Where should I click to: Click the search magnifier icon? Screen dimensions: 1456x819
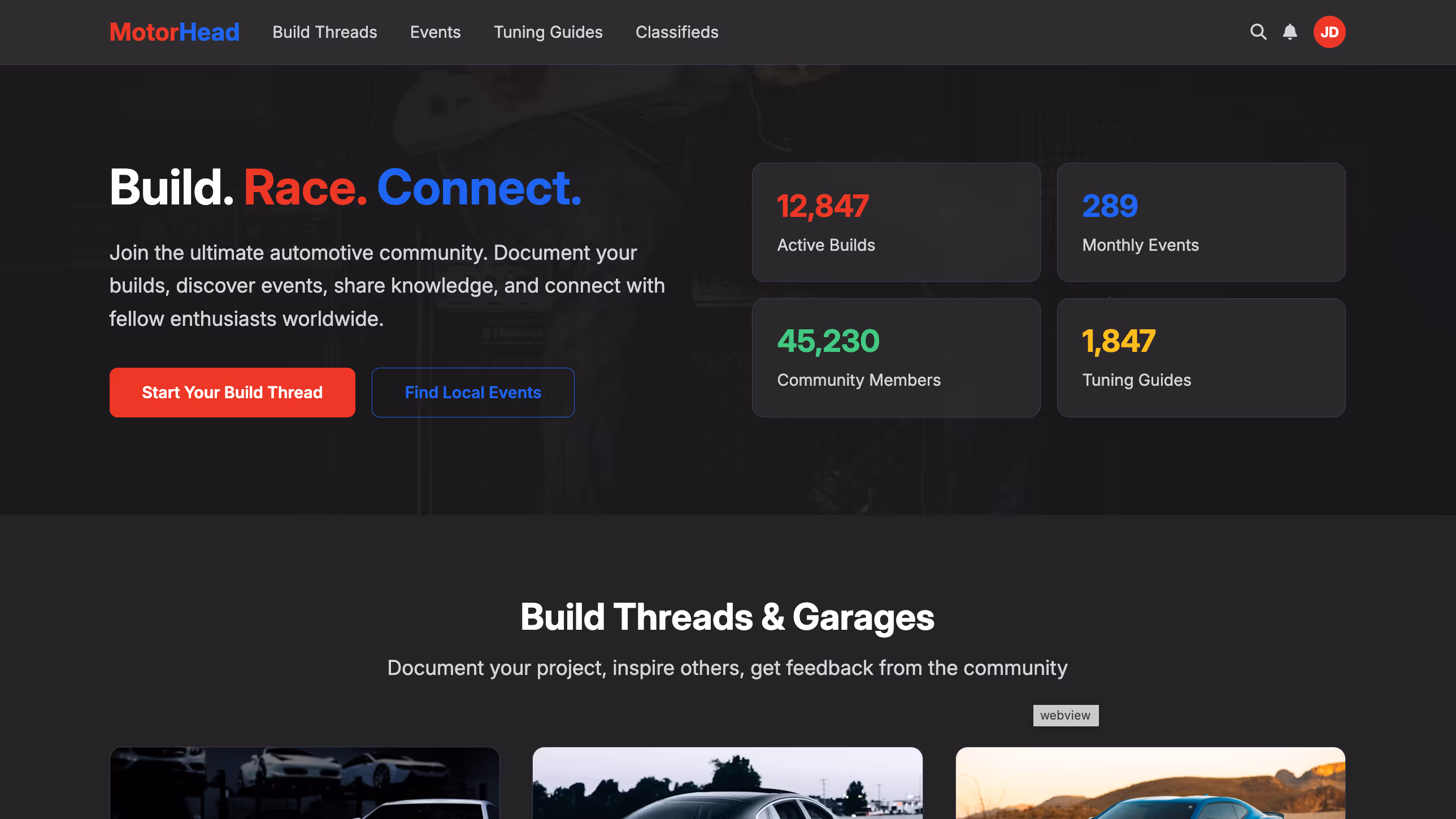1258,32
